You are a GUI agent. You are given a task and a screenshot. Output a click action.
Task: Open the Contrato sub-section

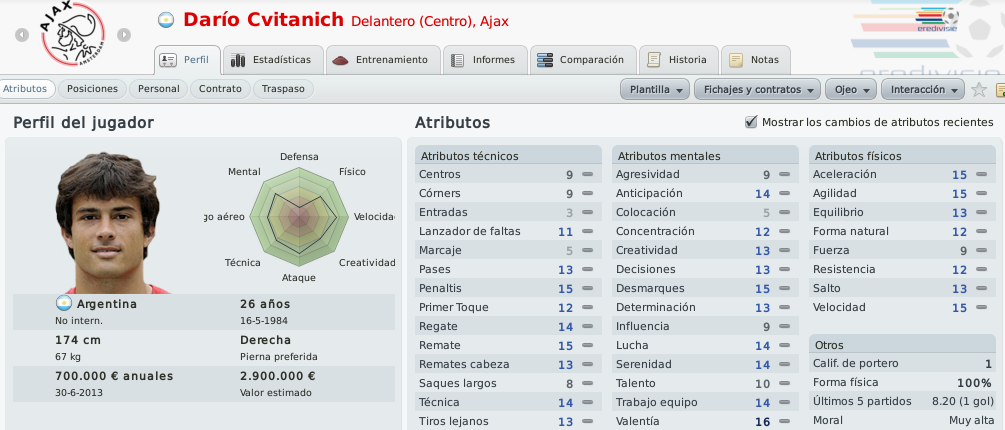click(220, 89)
